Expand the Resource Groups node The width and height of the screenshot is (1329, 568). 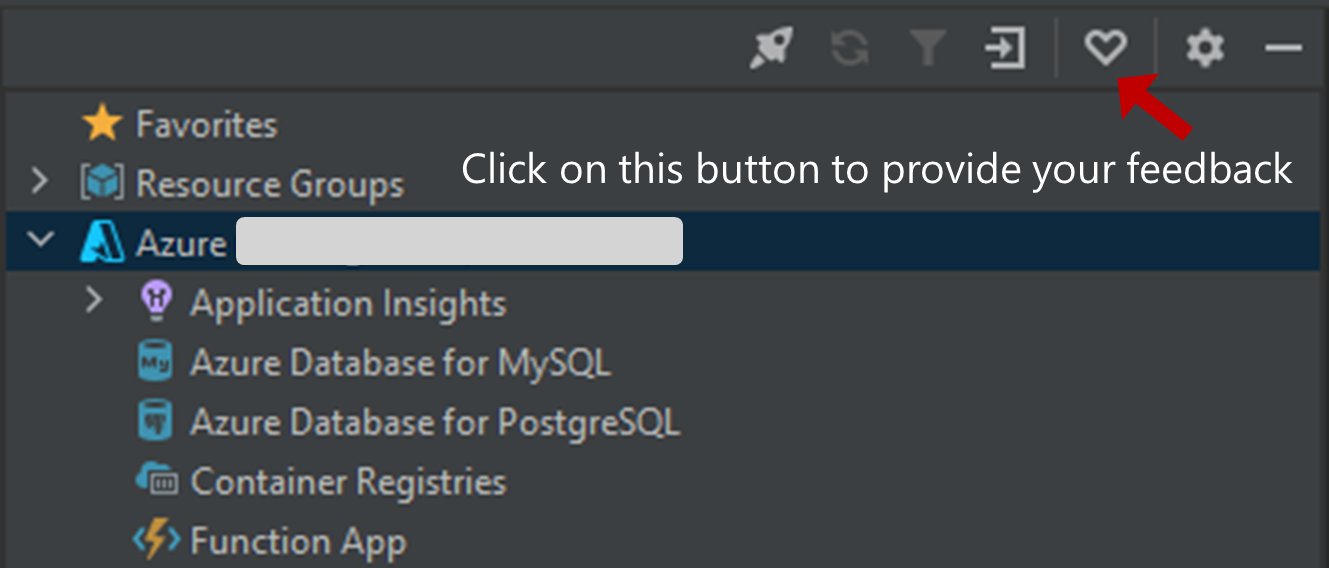[x=39, y=183]
